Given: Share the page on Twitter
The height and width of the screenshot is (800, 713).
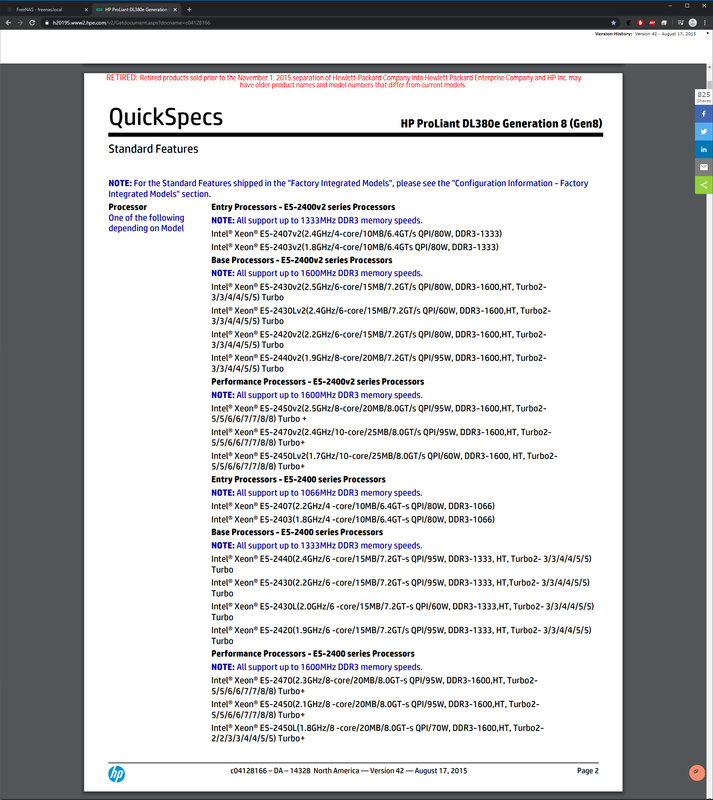Looking at the screenshot, I should tap(704, 132).
